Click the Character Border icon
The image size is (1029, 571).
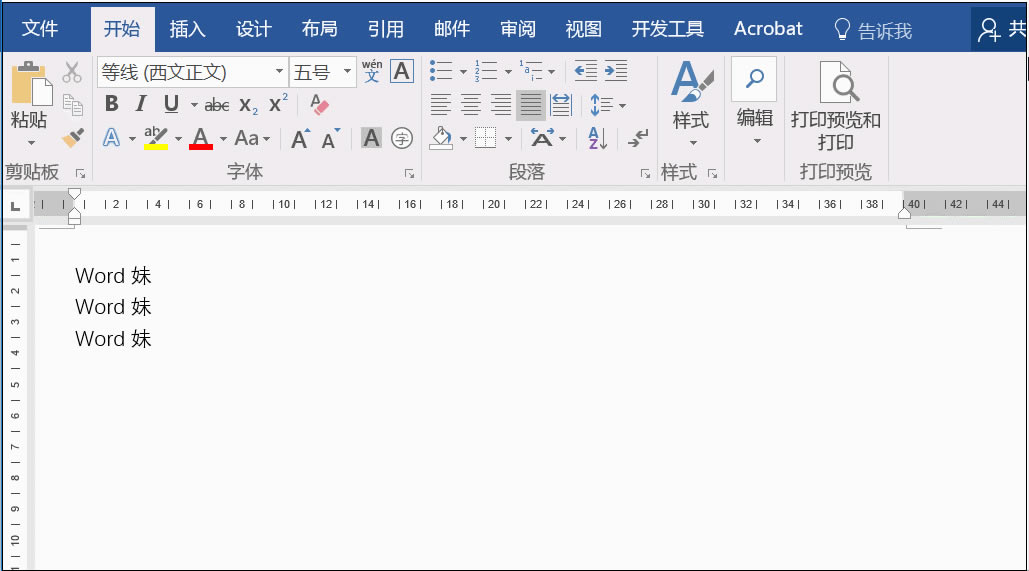pos(402,71)
